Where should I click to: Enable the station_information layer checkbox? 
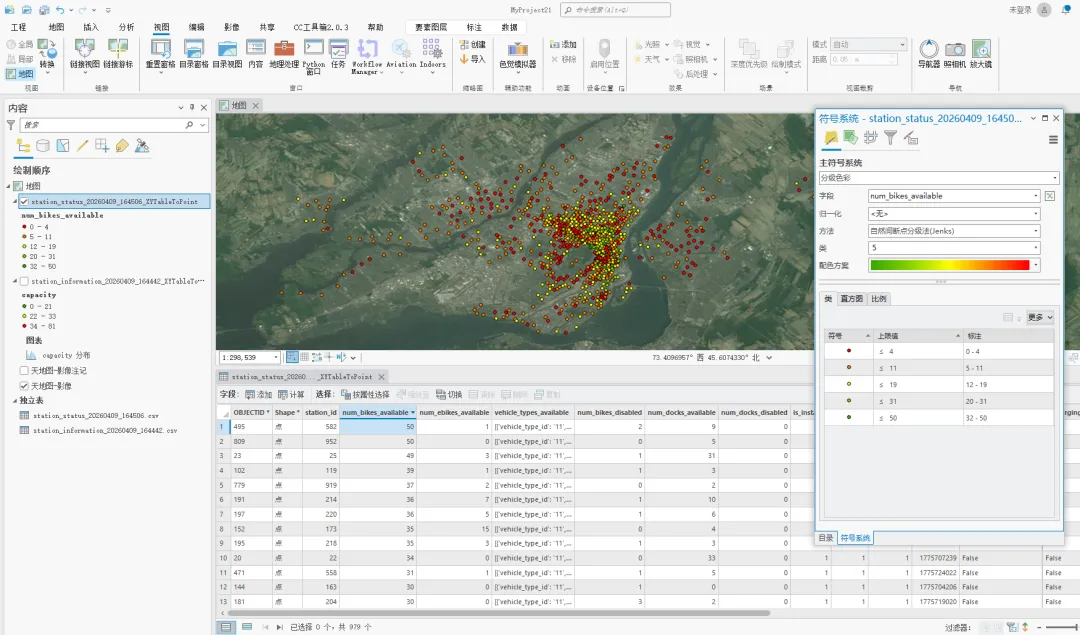pyautogui.click(x=25, y=282)
